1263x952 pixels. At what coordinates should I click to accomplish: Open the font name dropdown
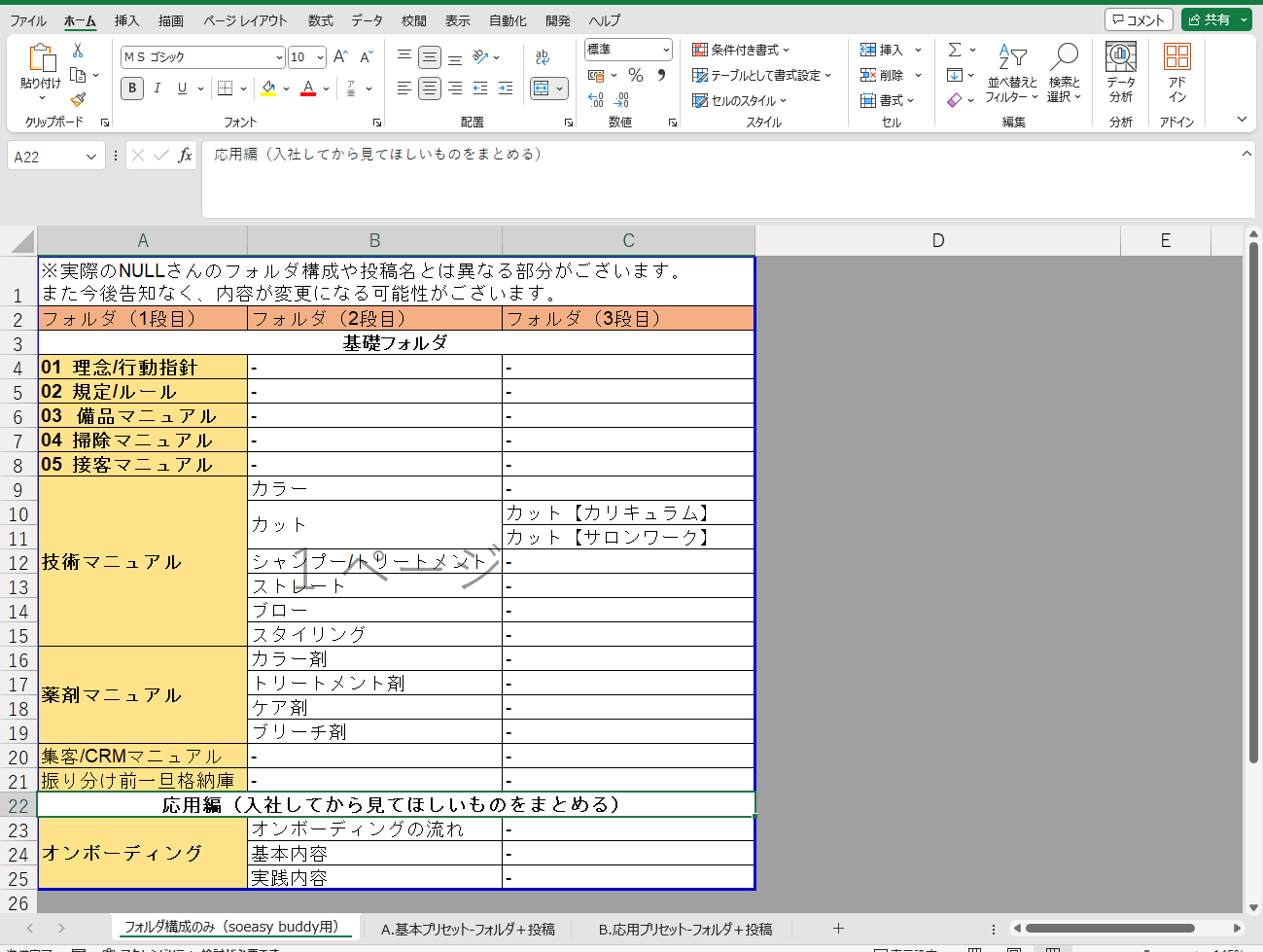tap(279, 57)
